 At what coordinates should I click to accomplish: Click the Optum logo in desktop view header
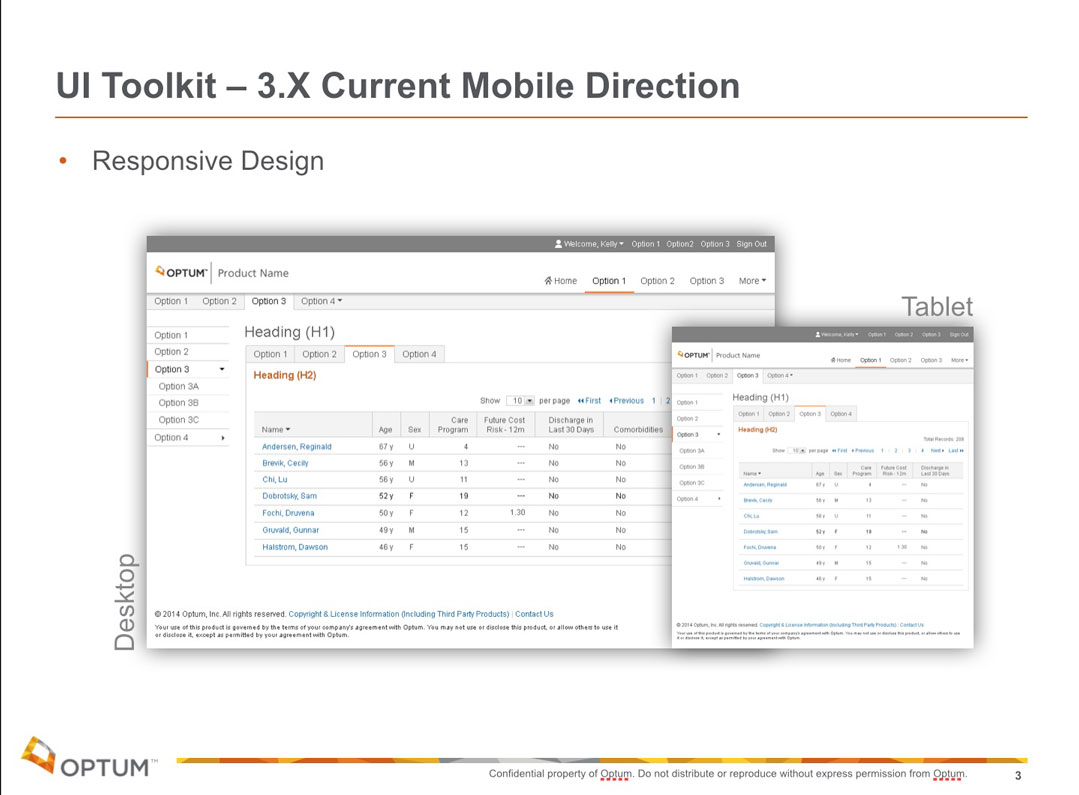(x=182, y=272)
